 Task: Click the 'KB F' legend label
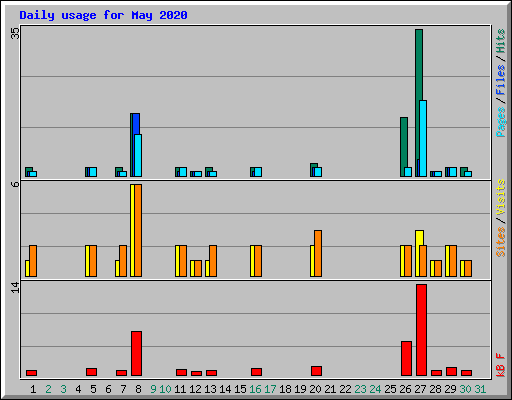[x=500, y=365]
